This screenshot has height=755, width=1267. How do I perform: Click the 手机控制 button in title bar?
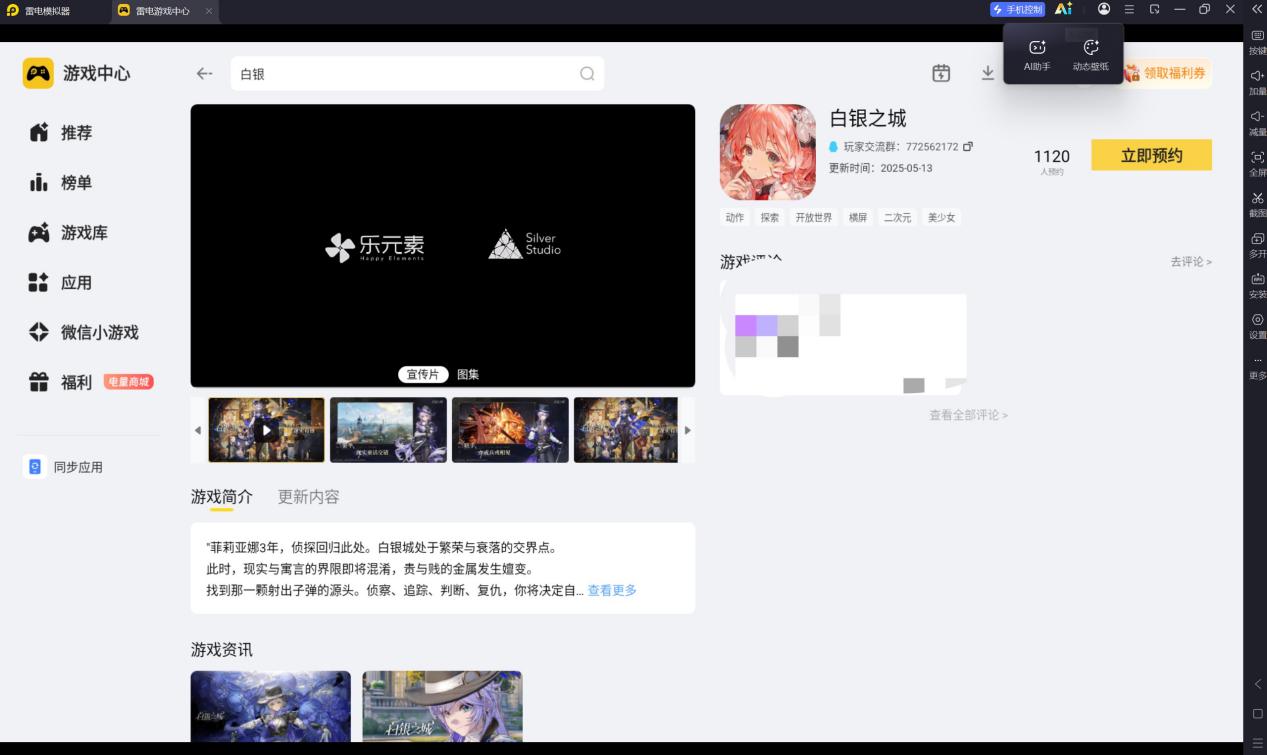[x=1017, y=9]
